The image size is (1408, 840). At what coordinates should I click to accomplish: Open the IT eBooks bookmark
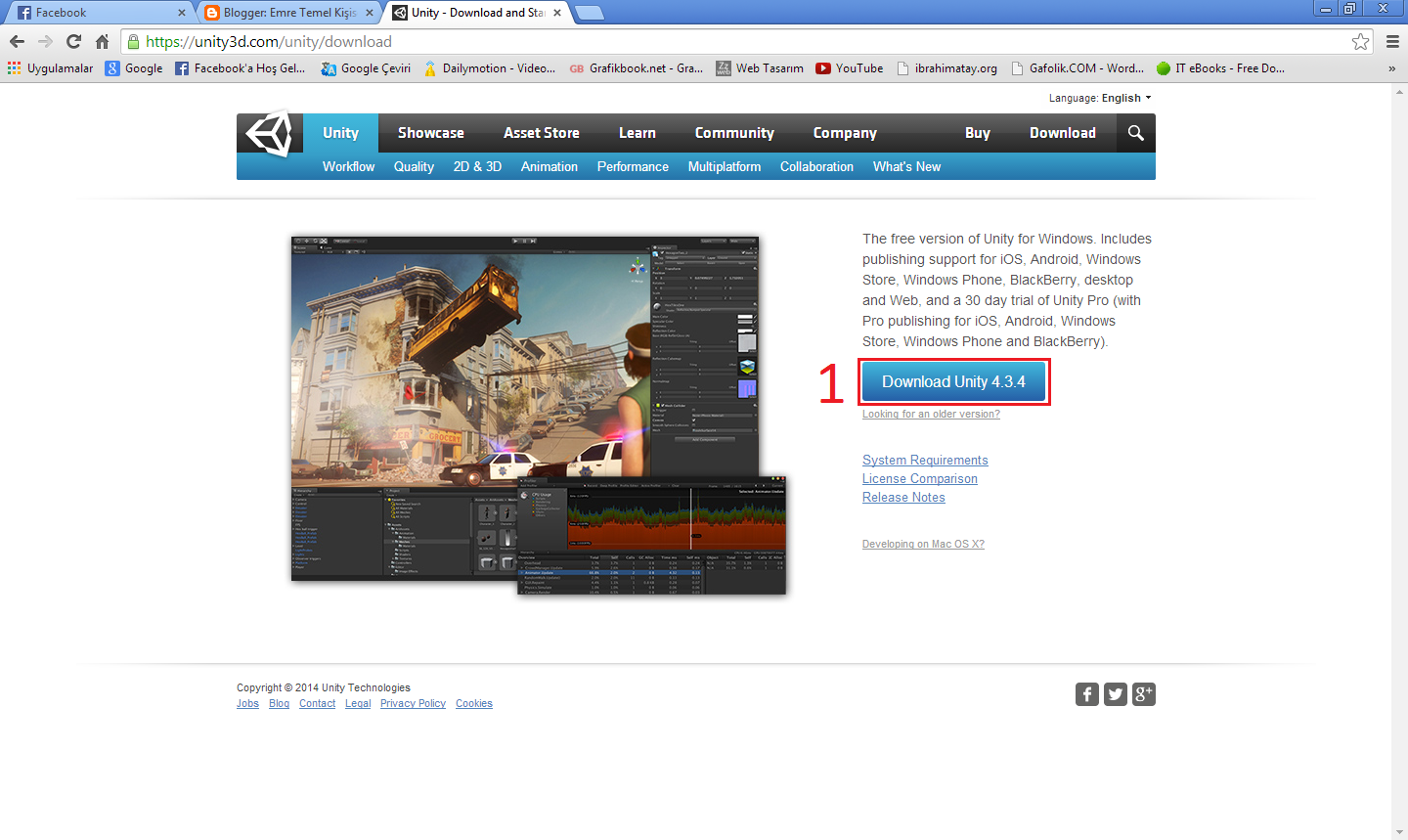pos(1220,68)
